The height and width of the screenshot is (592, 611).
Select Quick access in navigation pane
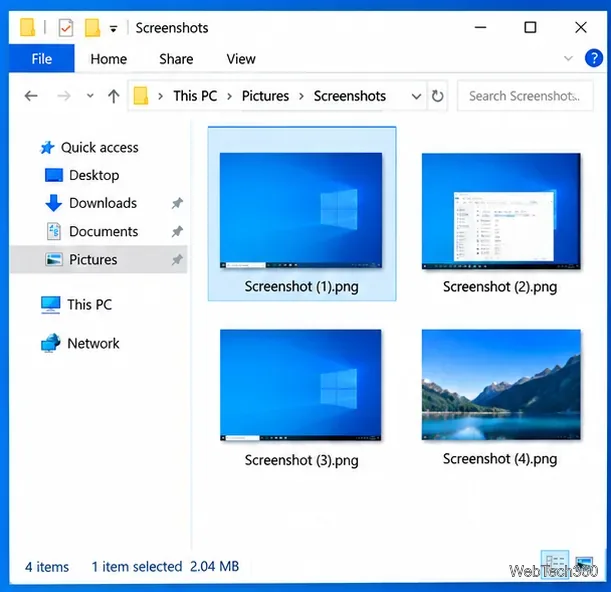click(x=100, y=148)
